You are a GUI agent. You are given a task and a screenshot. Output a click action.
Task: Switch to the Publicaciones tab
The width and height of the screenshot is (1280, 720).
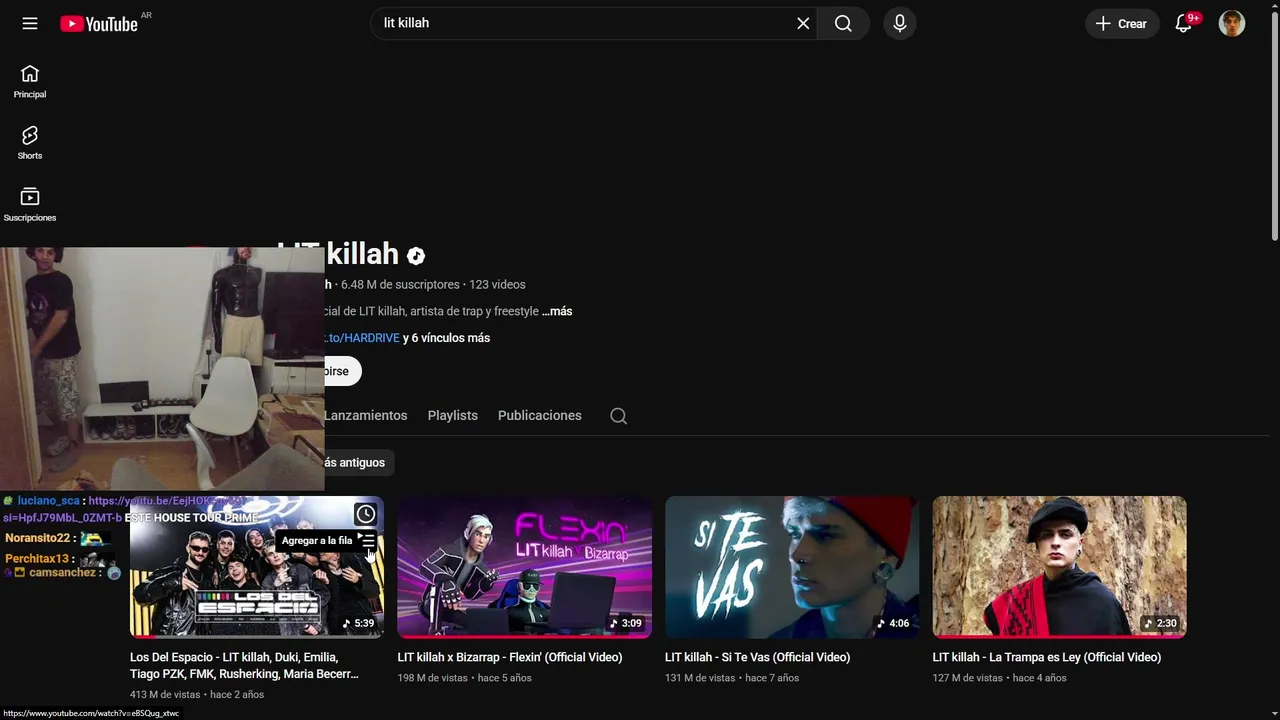[540, 416]
